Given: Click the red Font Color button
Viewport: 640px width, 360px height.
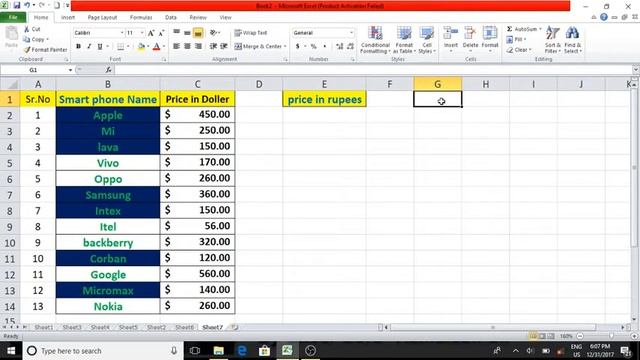Looking at the screenshot, I should pyautogui.click(x=156, y=47).
